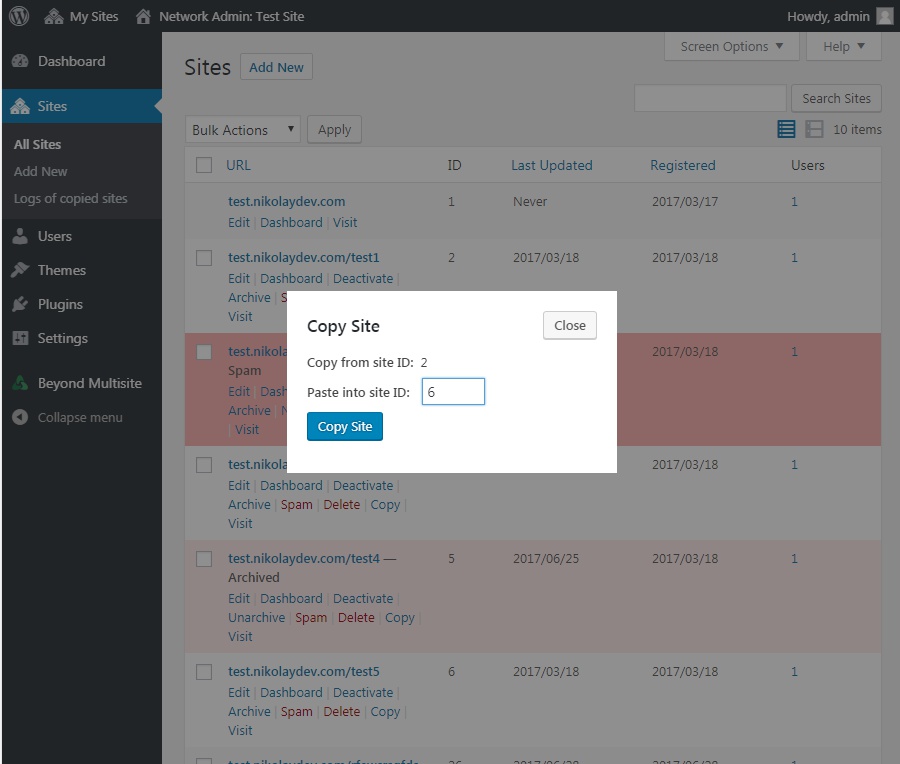
Task: Click the WordPress logo in admin bar
Action: [x=18, y=15]
